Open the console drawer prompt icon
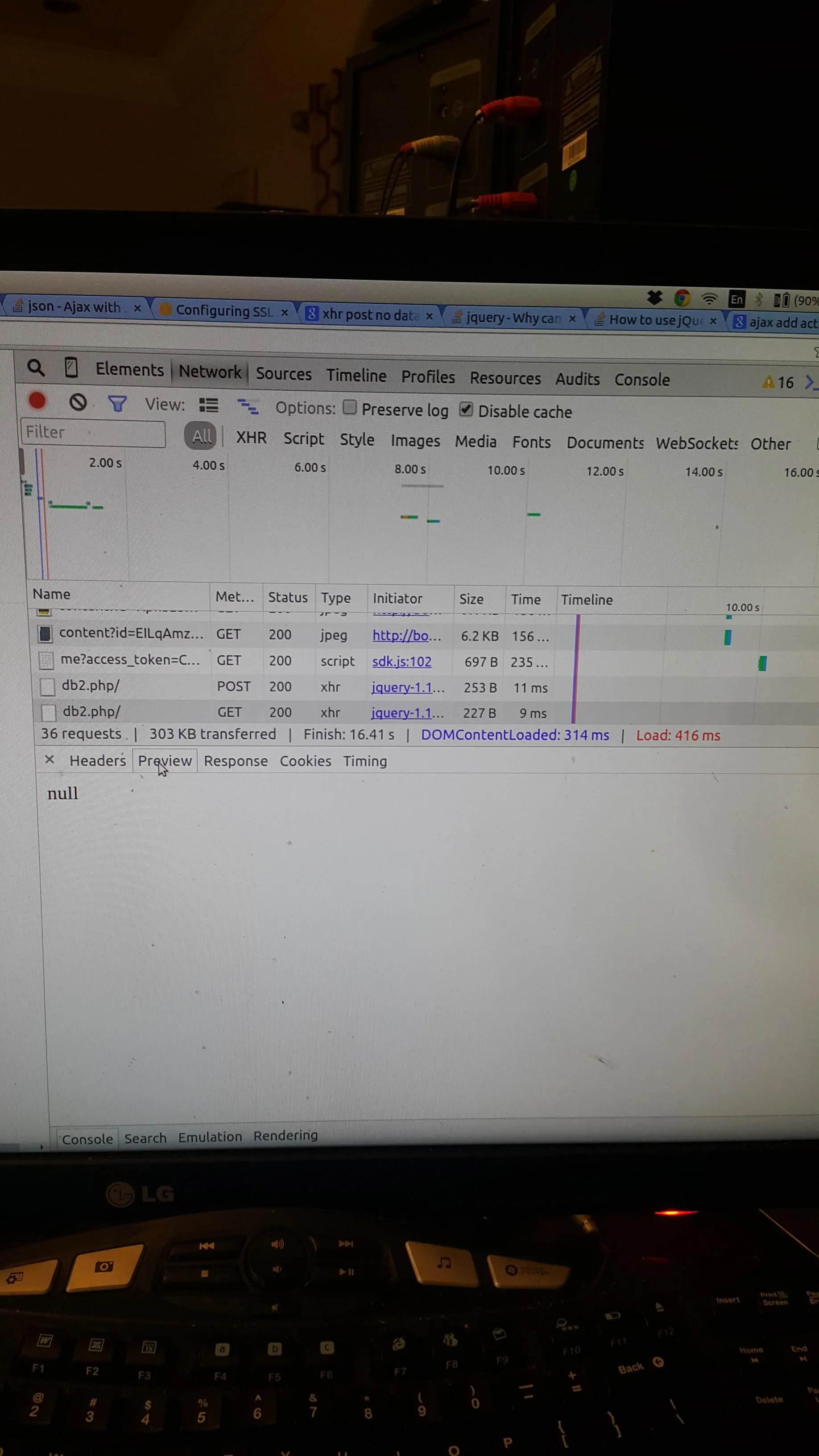Viewport: 819px width, 1456px height. pyautogui.click(x=811, y=383)
